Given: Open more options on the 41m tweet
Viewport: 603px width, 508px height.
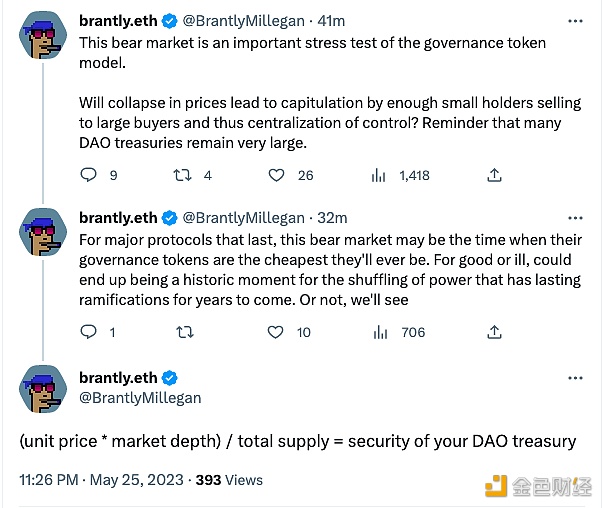Looking at the screenshot, I should click(x=575, y=20).
